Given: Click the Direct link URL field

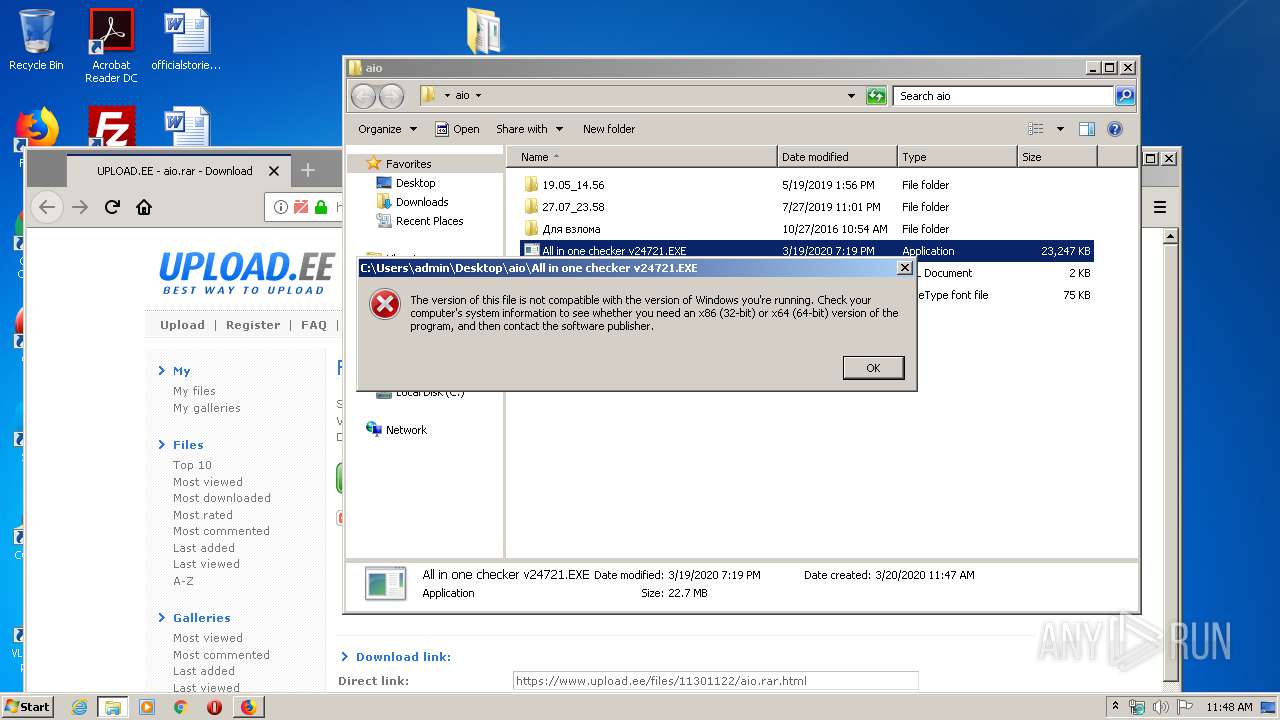Looking at the screenshot, I should click(x=715, y=681).
